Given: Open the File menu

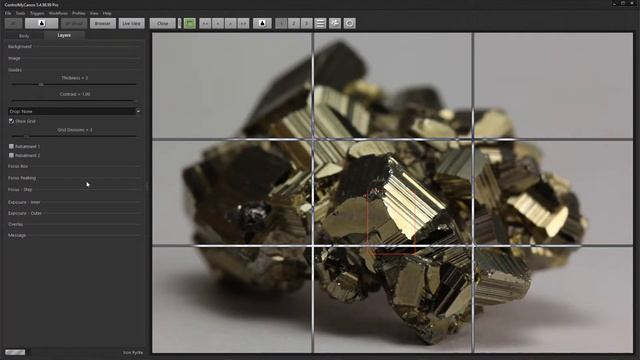Looking at the screenshot, I should (8, 13).
